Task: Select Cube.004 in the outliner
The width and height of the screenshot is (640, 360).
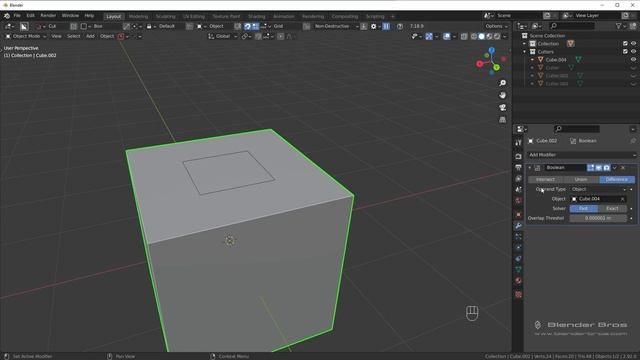Action: tap(556, 60)
